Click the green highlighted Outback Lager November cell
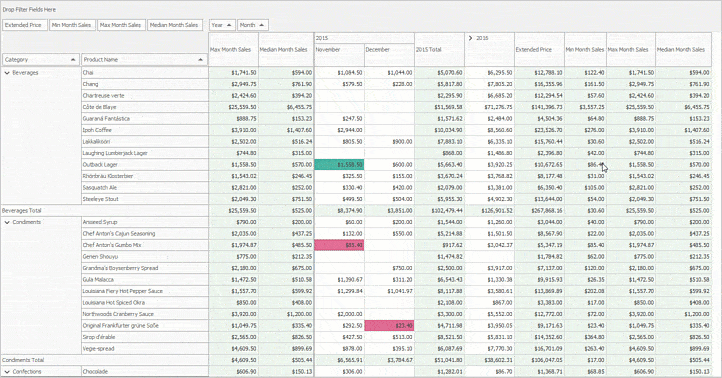Screen dimensions: 722x378 coord(339,165)
